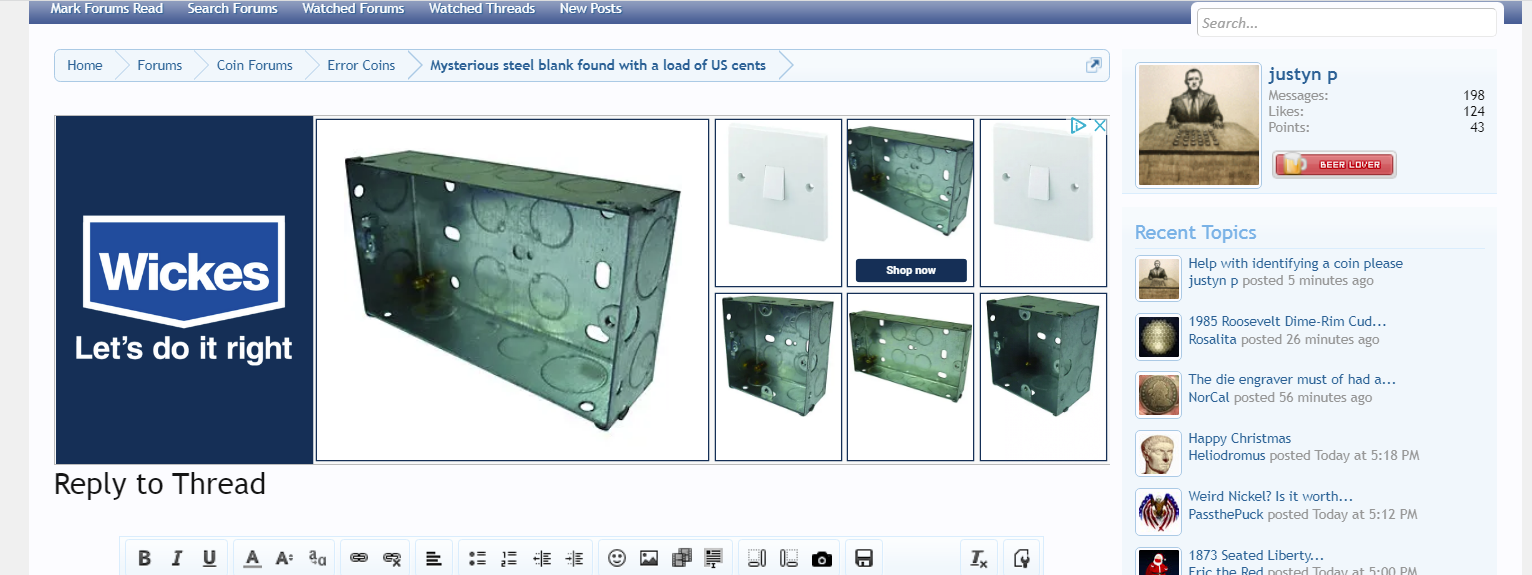The image size is (1532, 575).
Task: Click the camera icon in the editor
Action: coord(822,558)
